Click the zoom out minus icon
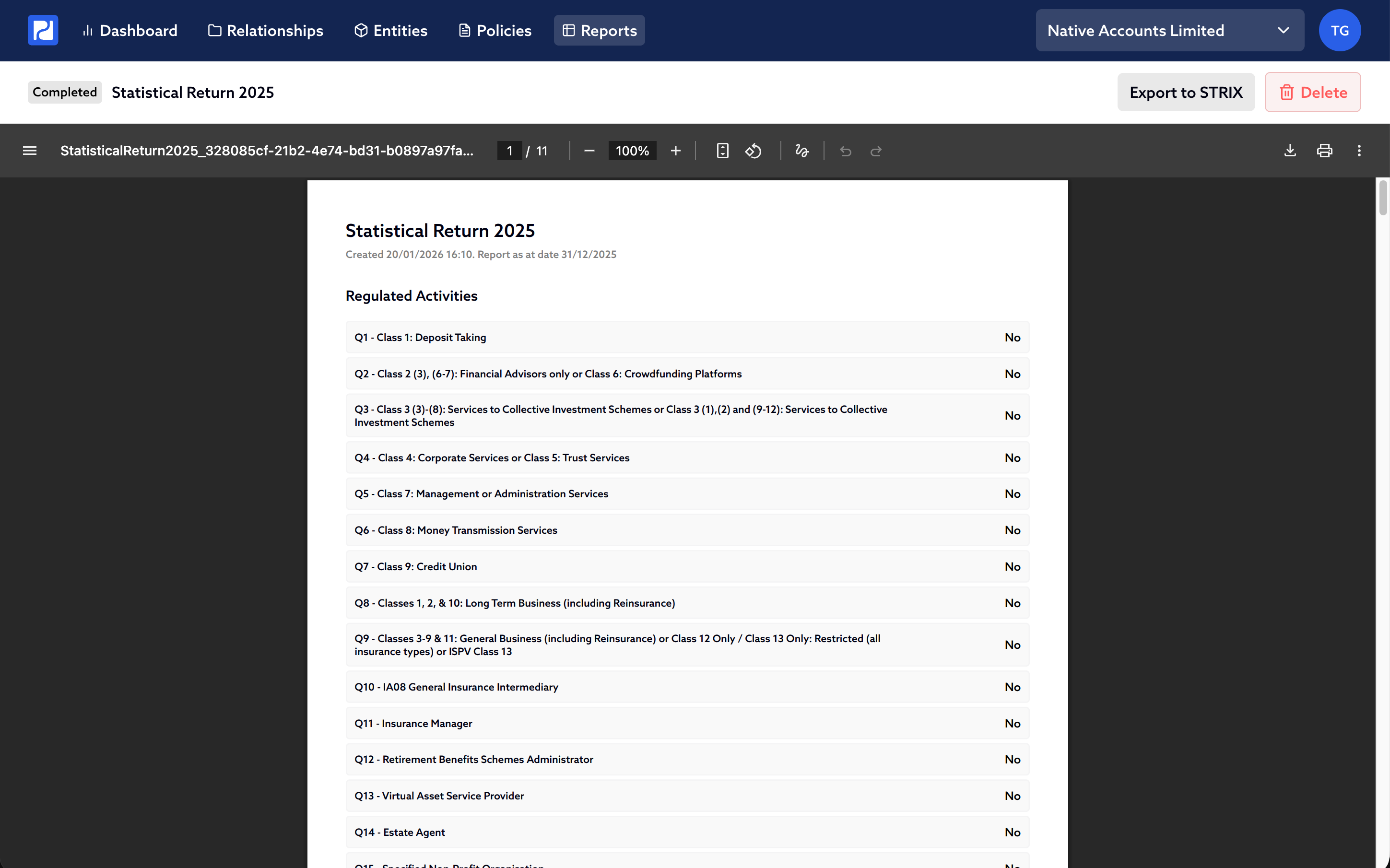The width and height of the screenshot is (1390, 868). (x=589, y=151)
